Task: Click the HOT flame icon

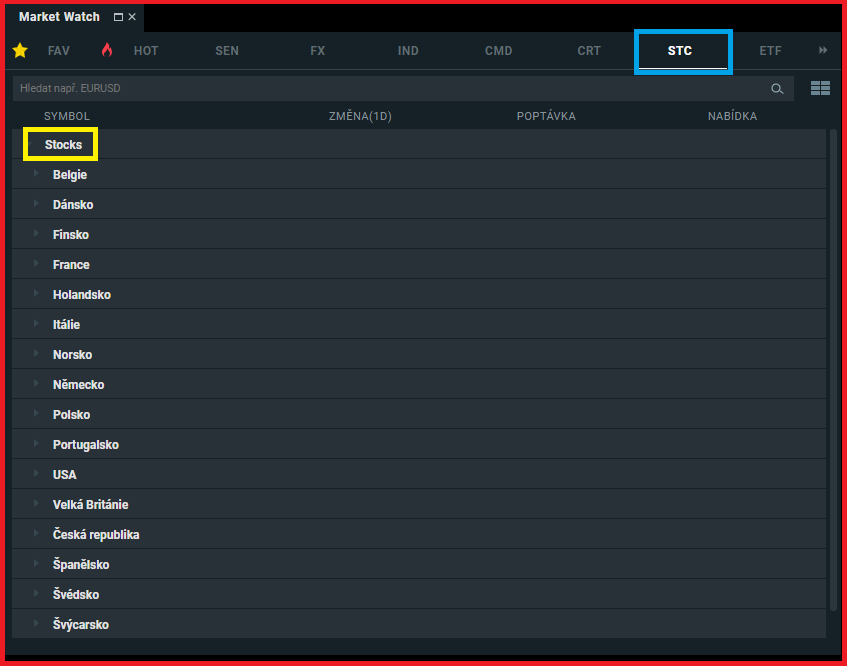Action: (x=107, y=50)
